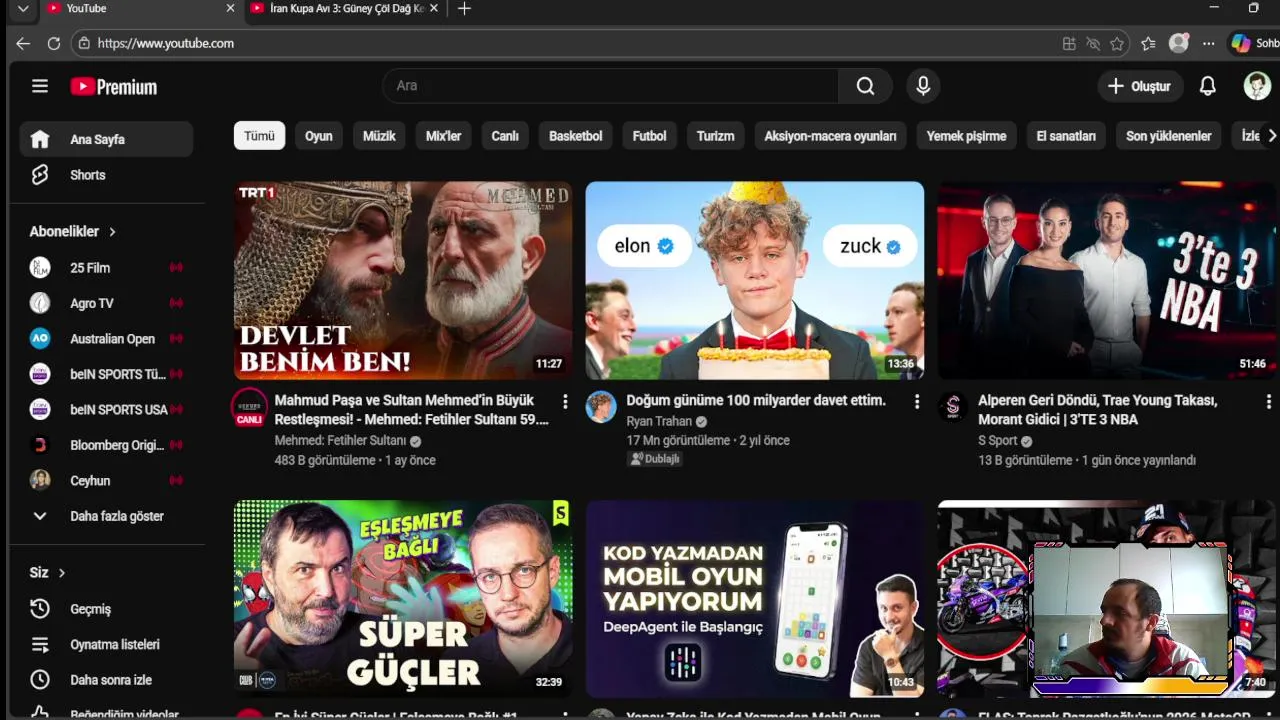Bookmark this page with star icon
The image size is (1280, 720).
[x=1117, y=43]
